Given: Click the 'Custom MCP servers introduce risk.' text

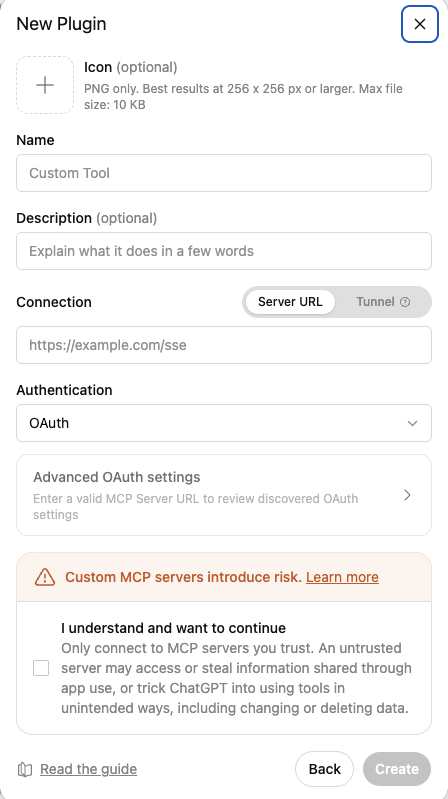Looking at the screenshot, I should click(x=184, y=577).
